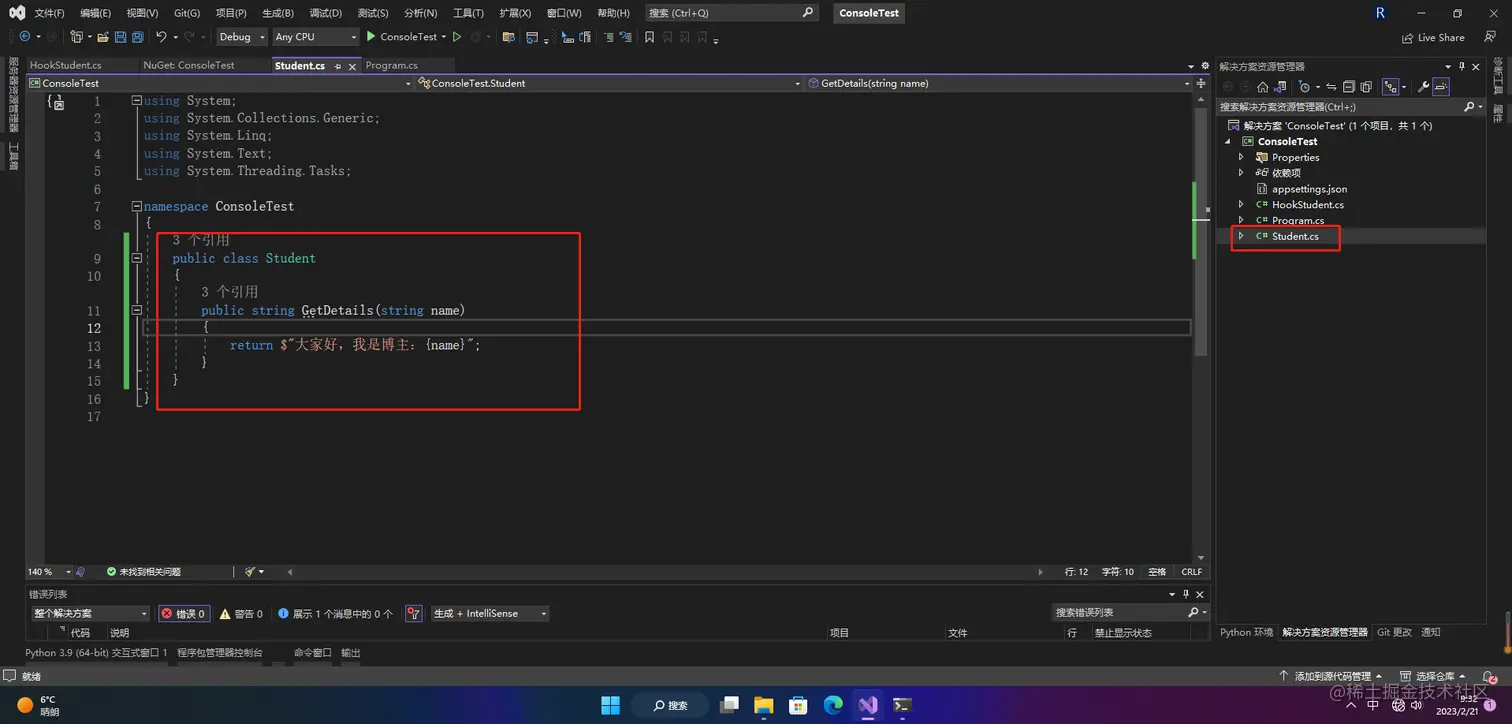Click the Find in Files icon
The height and width of the screenshot is (724, 1512).
pyautogui.click(x=509, y=37)
